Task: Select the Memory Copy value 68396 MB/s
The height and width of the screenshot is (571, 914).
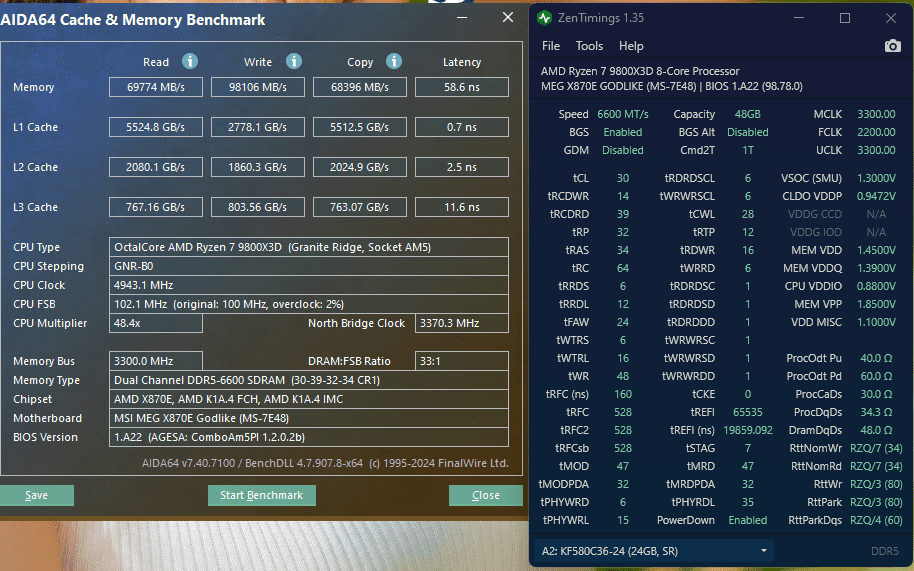Action: tap(360, 87)
